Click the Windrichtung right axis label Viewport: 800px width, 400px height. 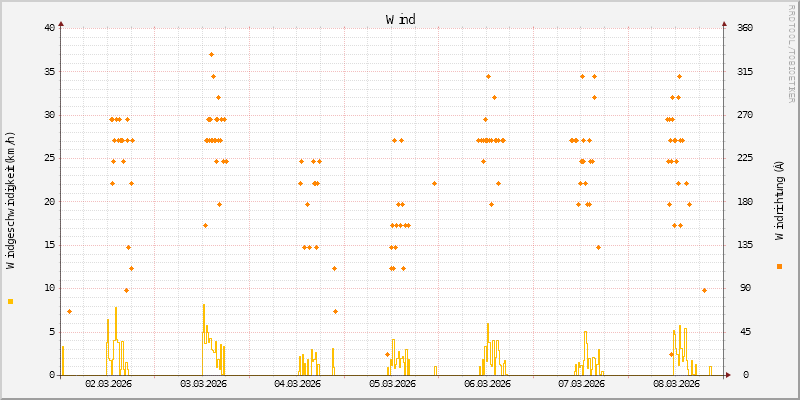[x=779, y=200]
